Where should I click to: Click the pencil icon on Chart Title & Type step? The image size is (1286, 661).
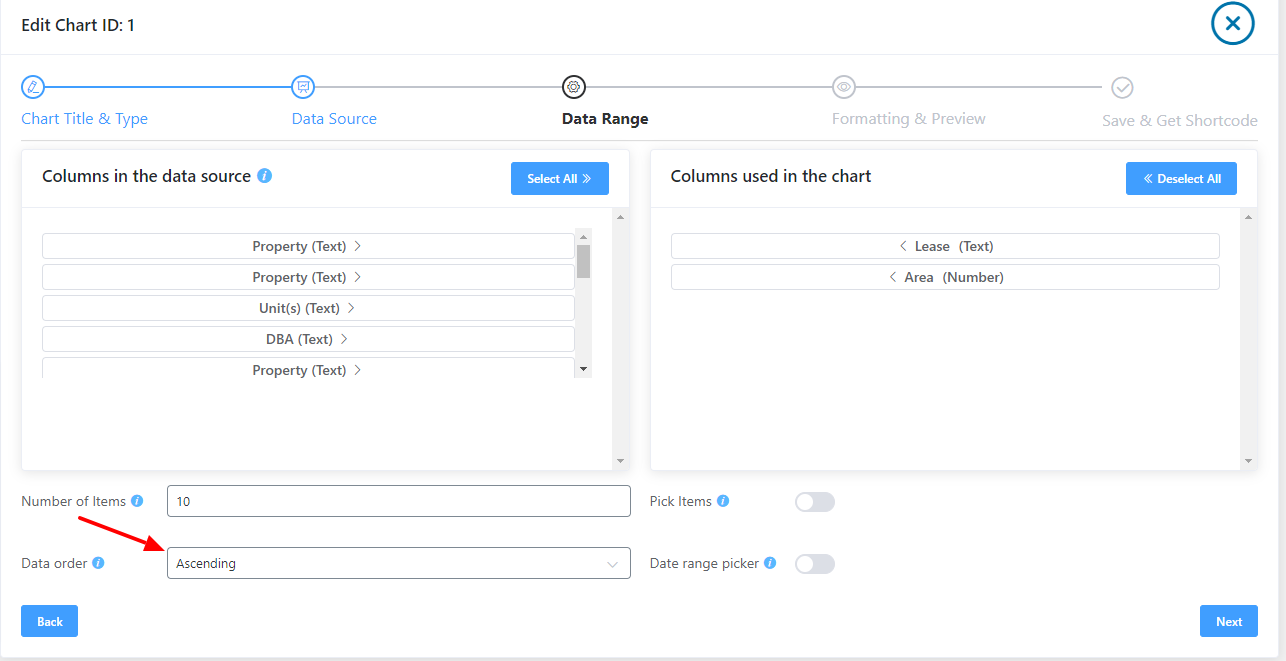click(x=32, y=87)
